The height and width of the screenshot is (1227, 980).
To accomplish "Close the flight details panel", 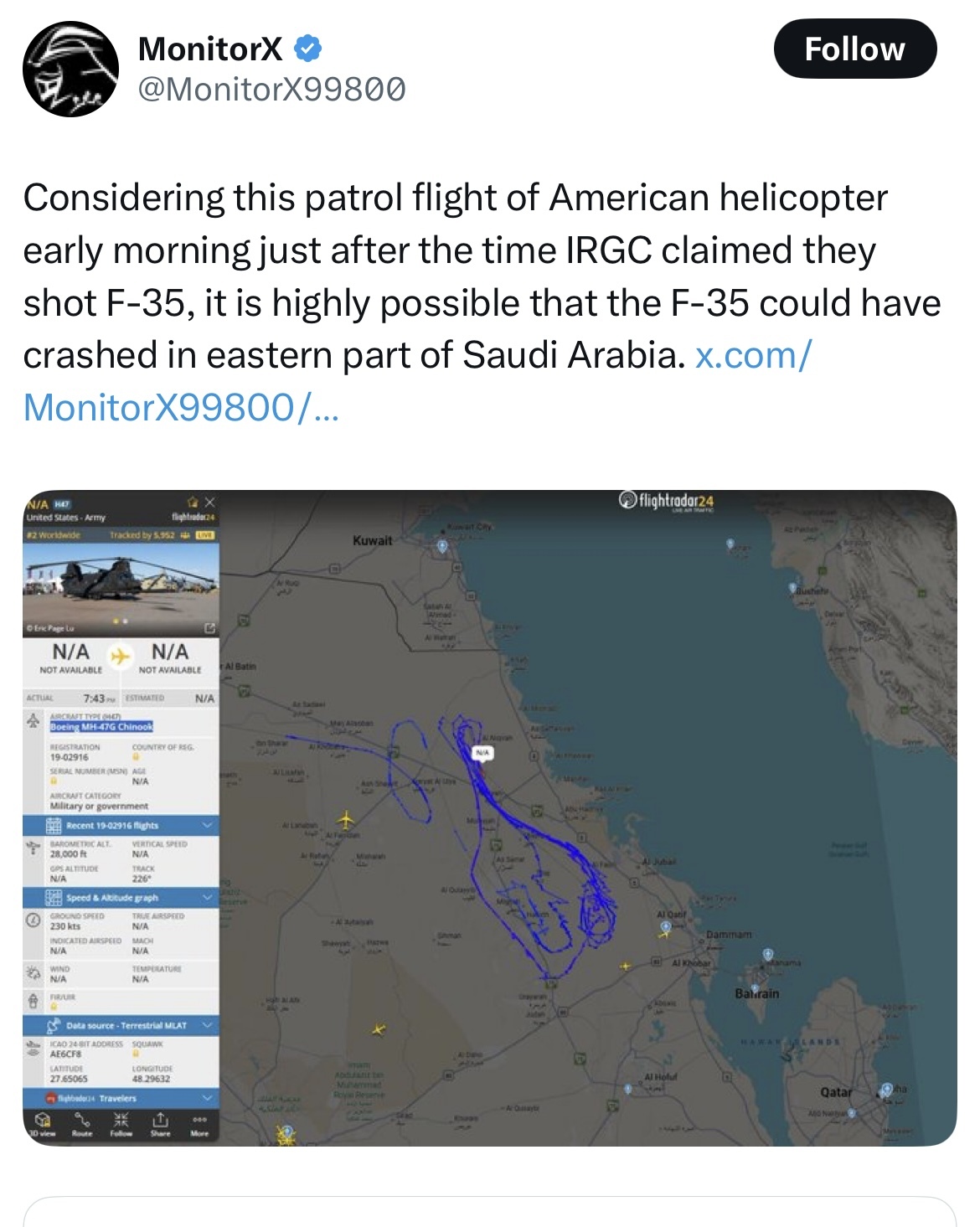I will click(x=210, y=502).
